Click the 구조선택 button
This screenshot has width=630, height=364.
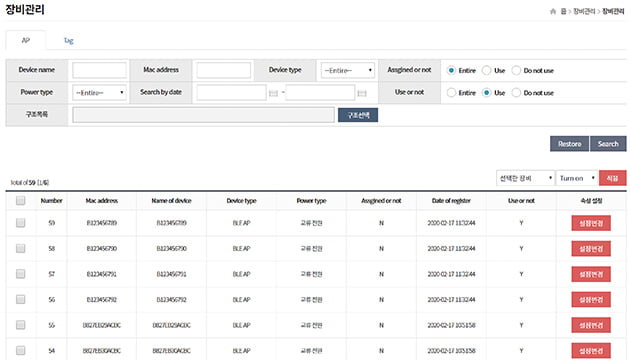[358, 115]
